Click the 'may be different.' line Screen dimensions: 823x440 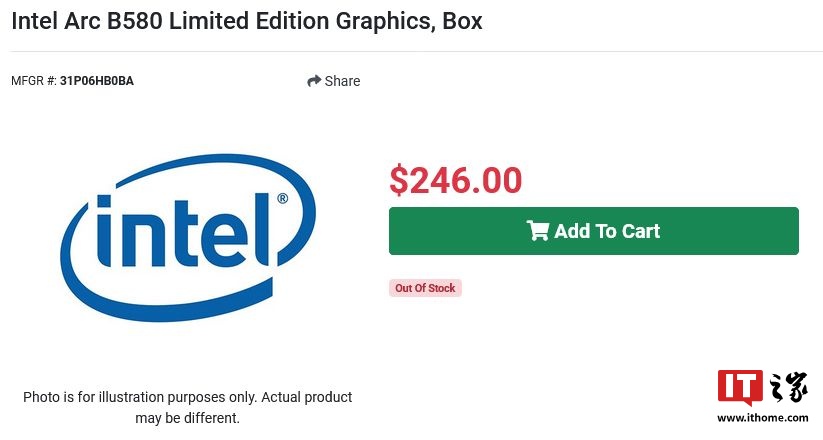coord(187,418)
